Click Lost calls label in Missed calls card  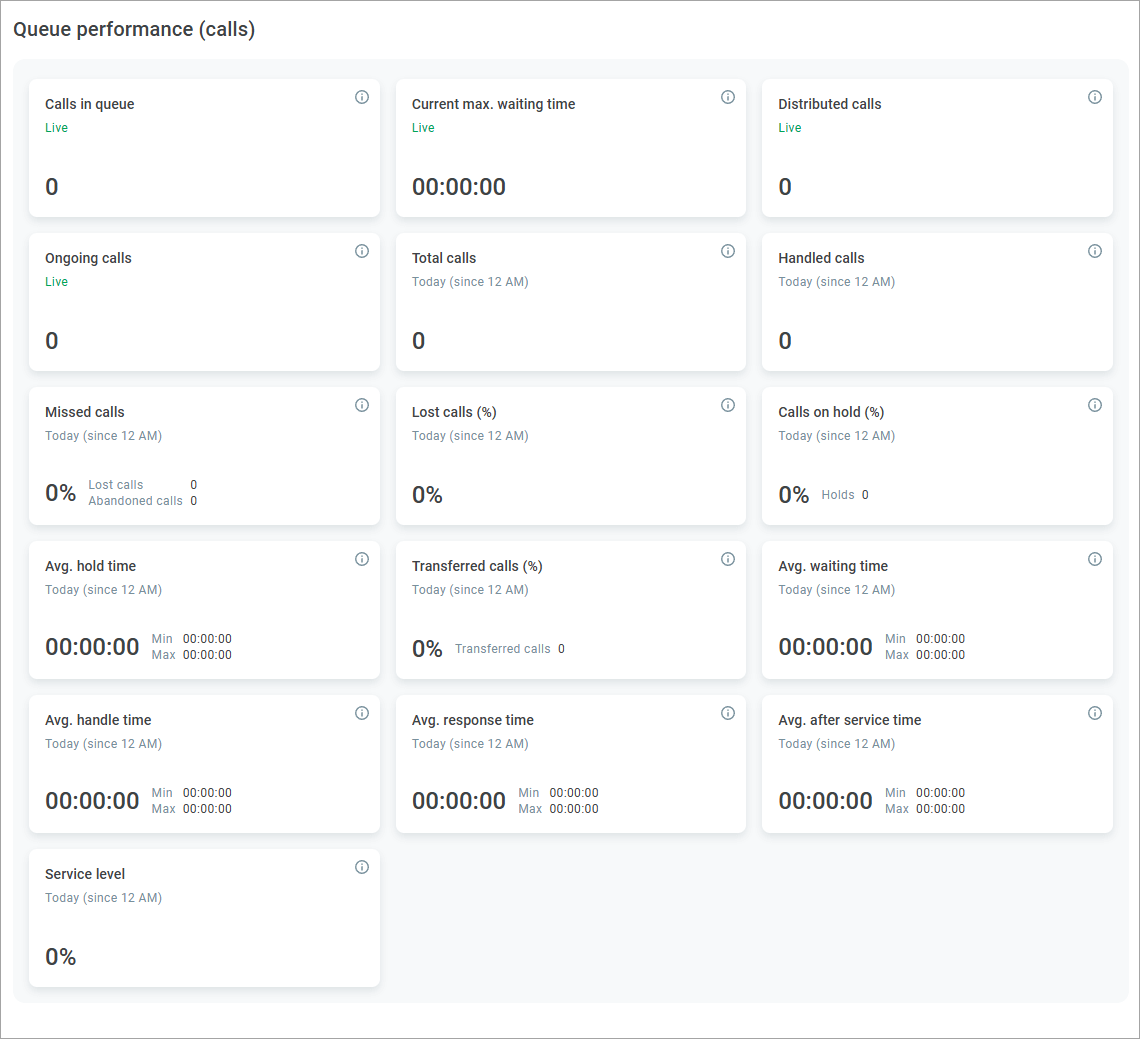116,484
